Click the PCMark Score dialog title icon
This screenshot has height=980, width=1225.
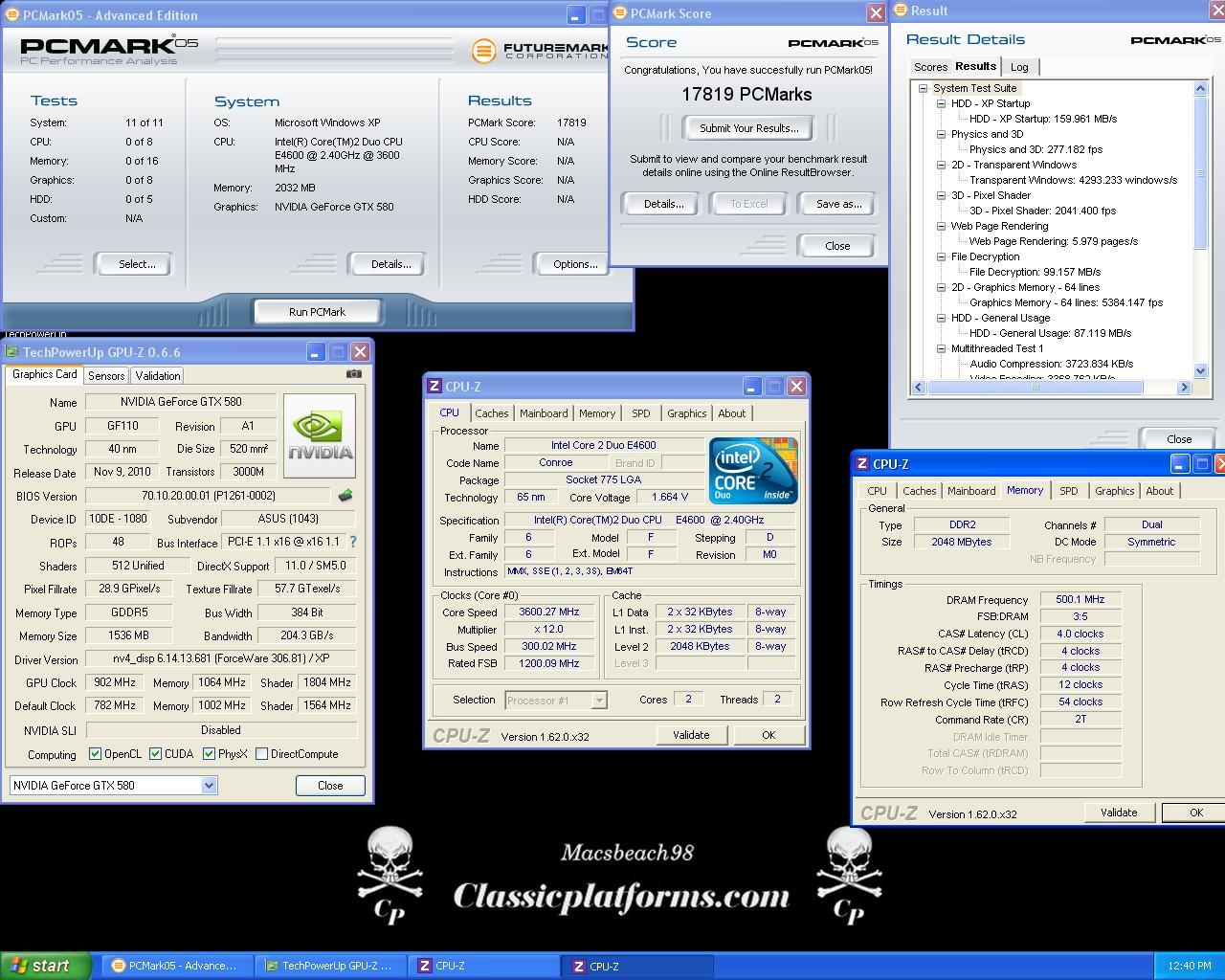[x=620, y=13]
